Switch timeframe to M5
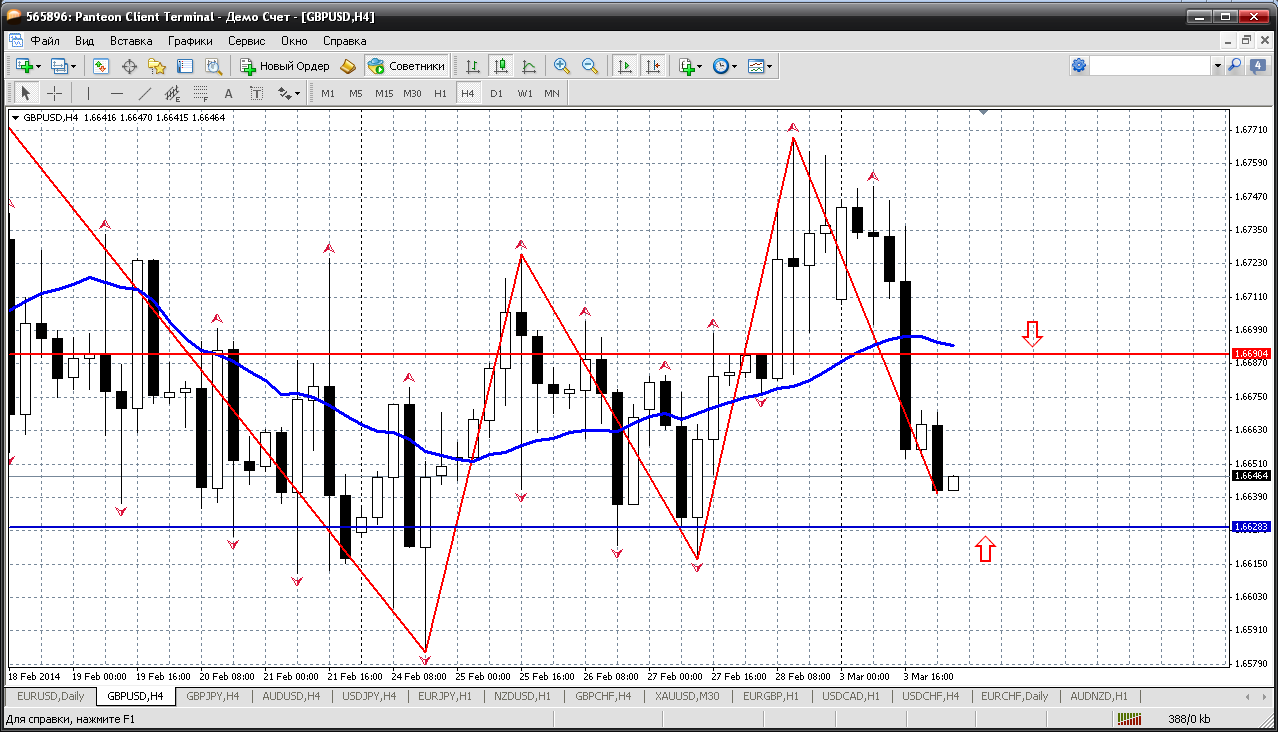 coord(356,93)
